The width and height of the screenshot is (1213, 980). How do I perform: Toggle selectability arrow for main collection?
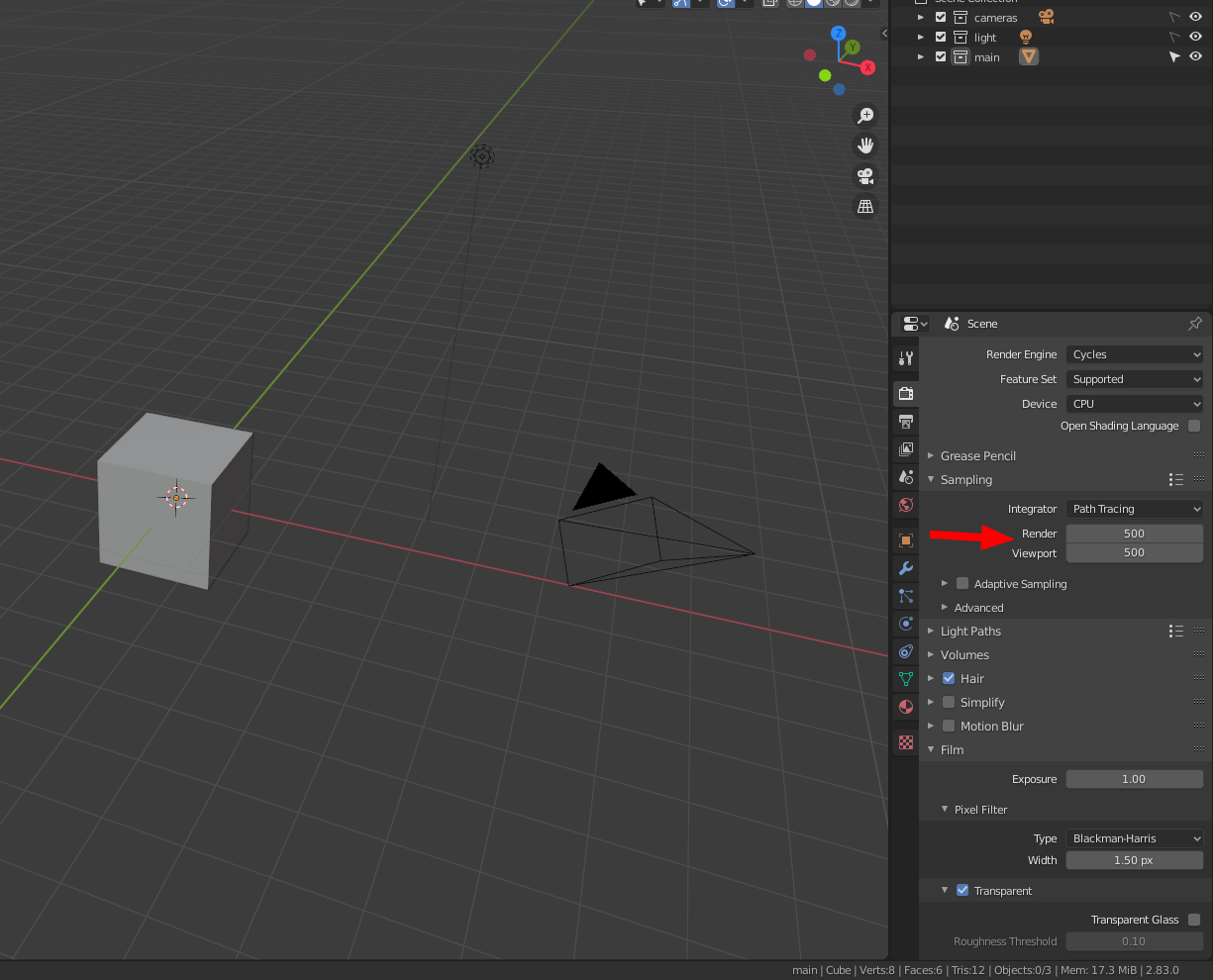(1174, 57)
